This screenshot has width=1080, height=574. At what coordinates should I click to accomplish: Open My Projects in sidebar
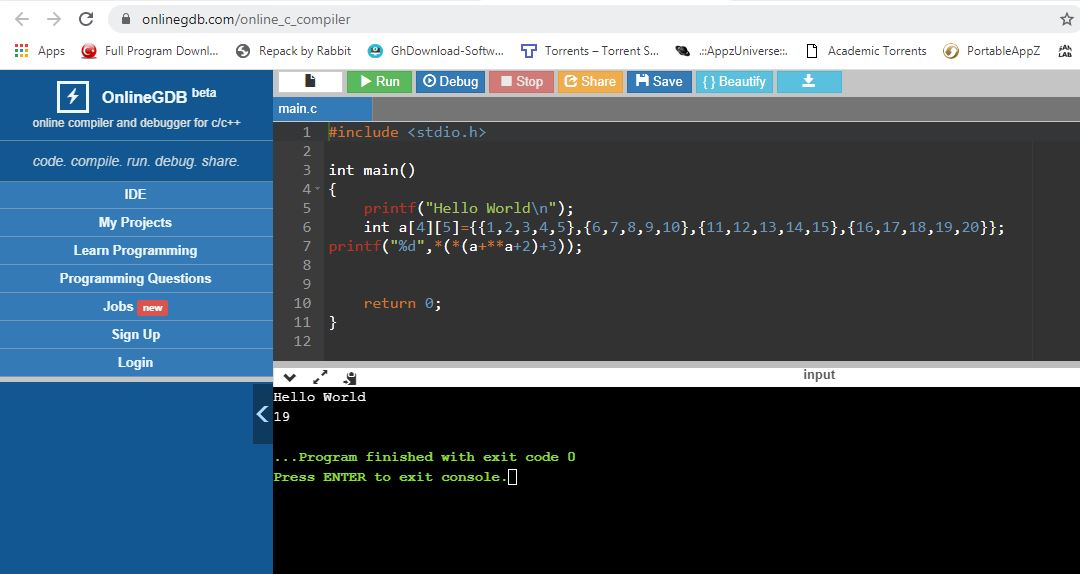click(136, 223)
